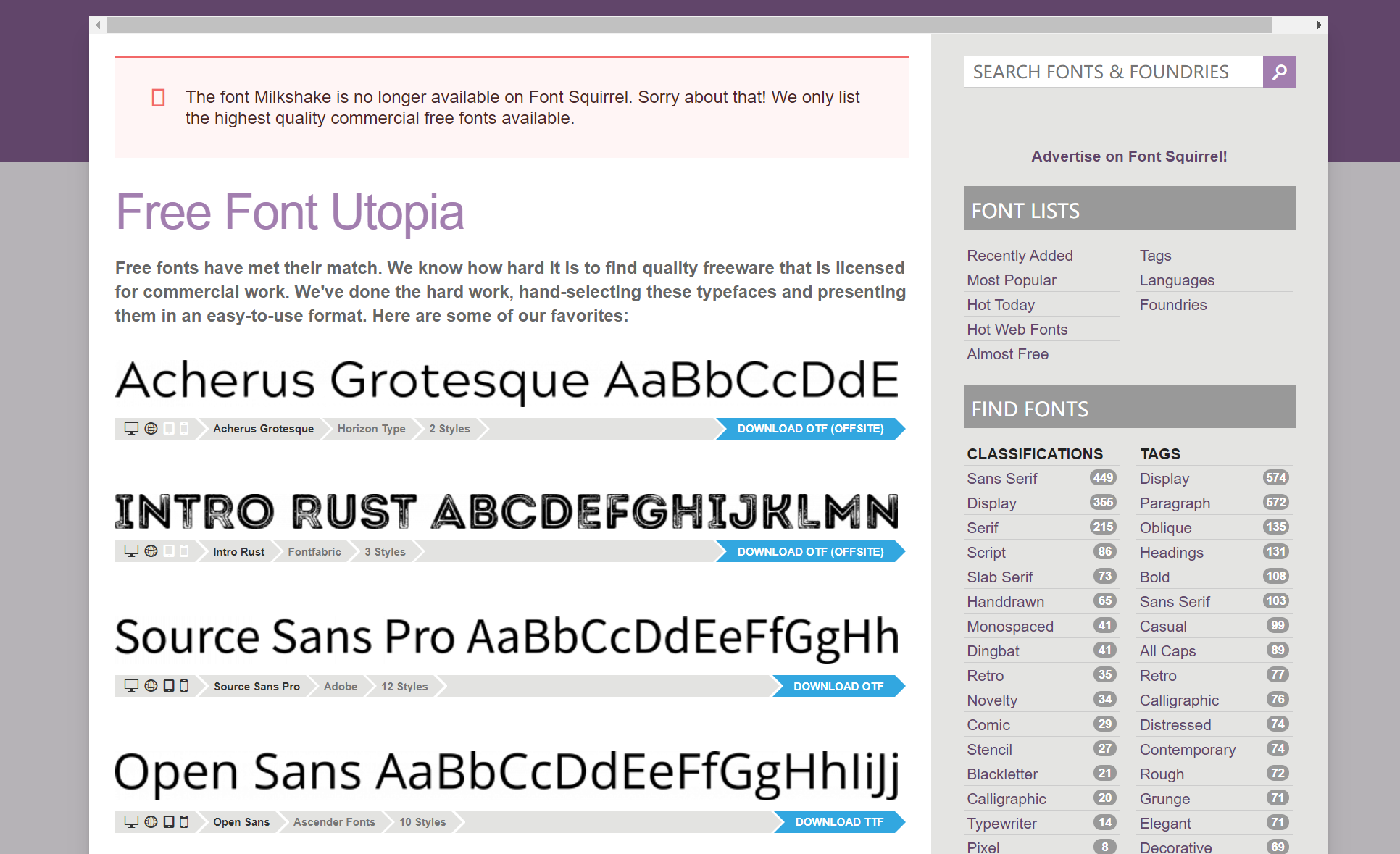The width and height of the screenshot is (1400, 854).
Task: Open the Intro Rust font name link
Action: [239, 552]
